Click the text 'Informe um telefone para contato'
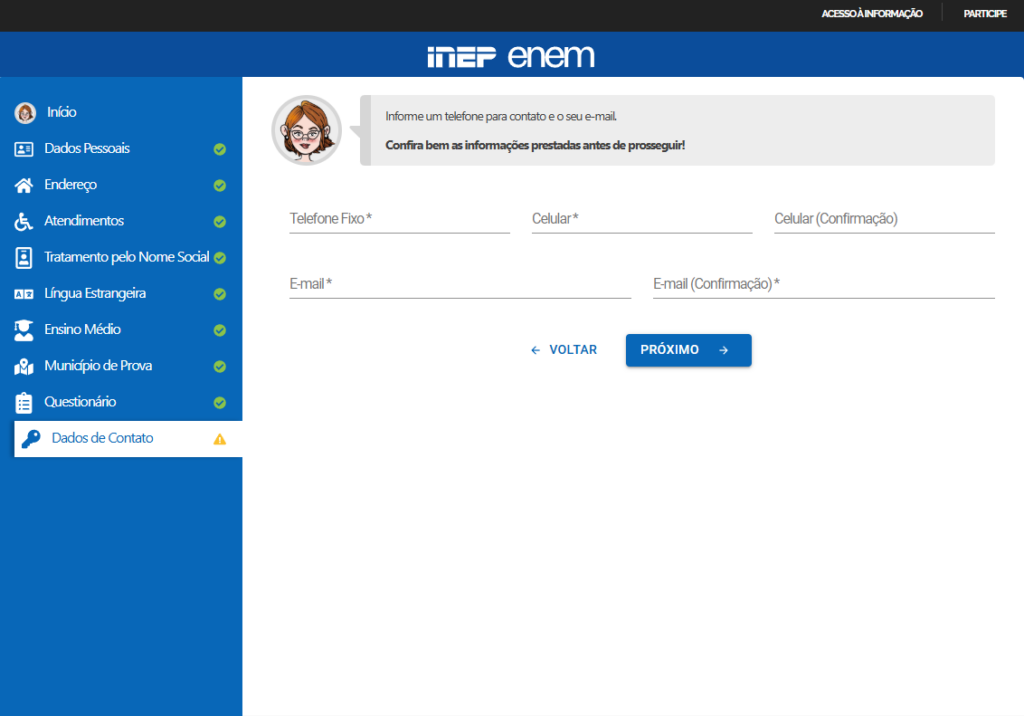The height and width of the screenshot is (716, 1024). (466, 116)
